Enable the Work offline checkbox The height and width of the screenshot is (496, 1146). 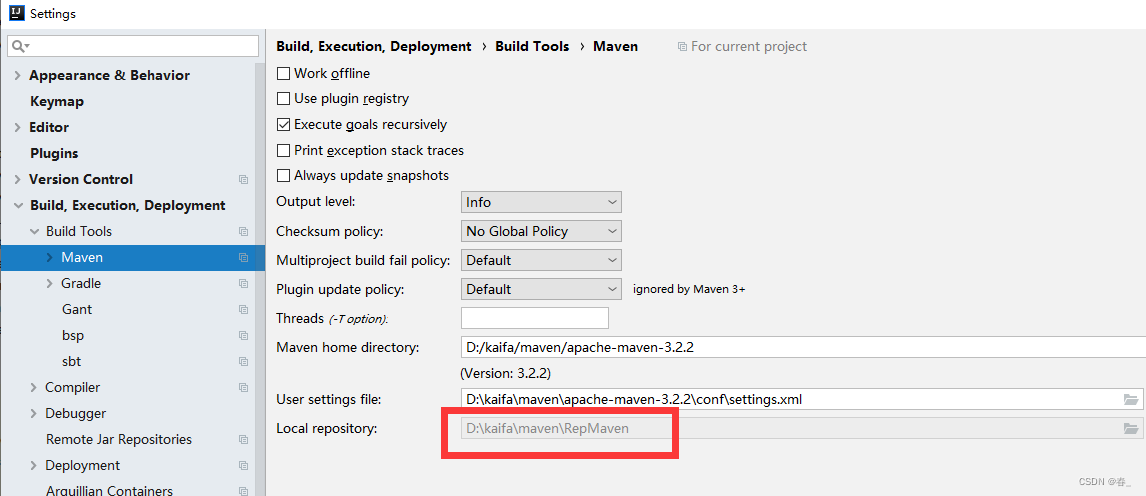[x=284, y=74]
